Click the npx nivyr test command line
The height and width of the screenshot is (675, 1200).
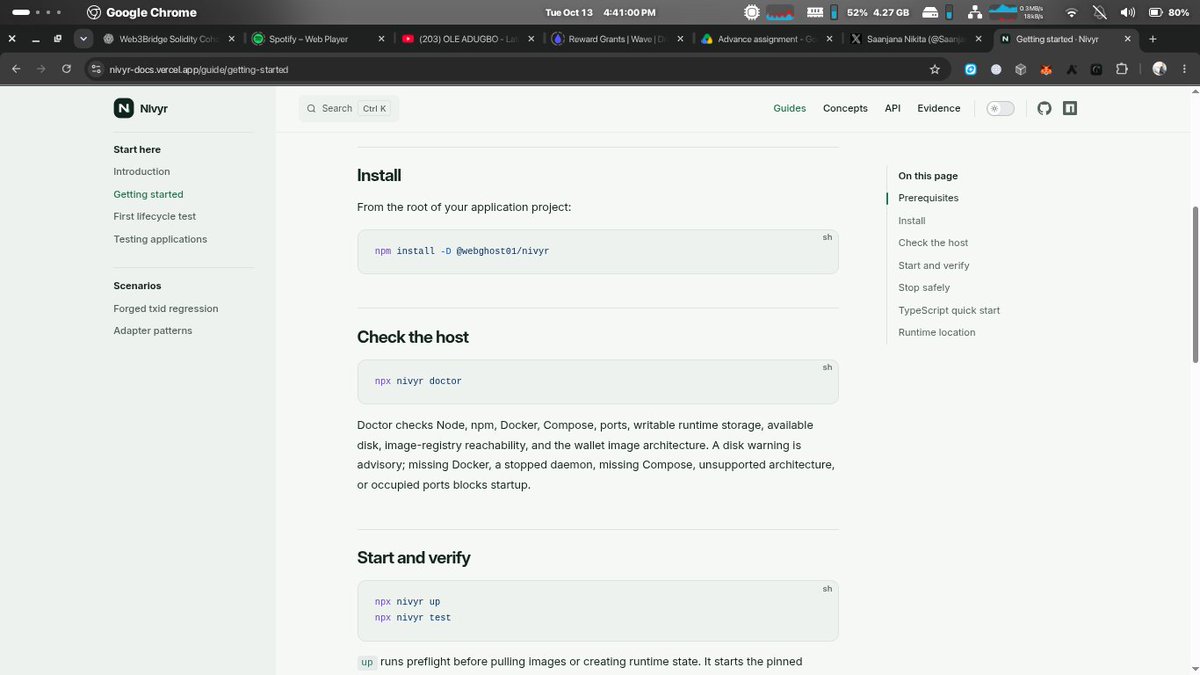tap(413, 618)
